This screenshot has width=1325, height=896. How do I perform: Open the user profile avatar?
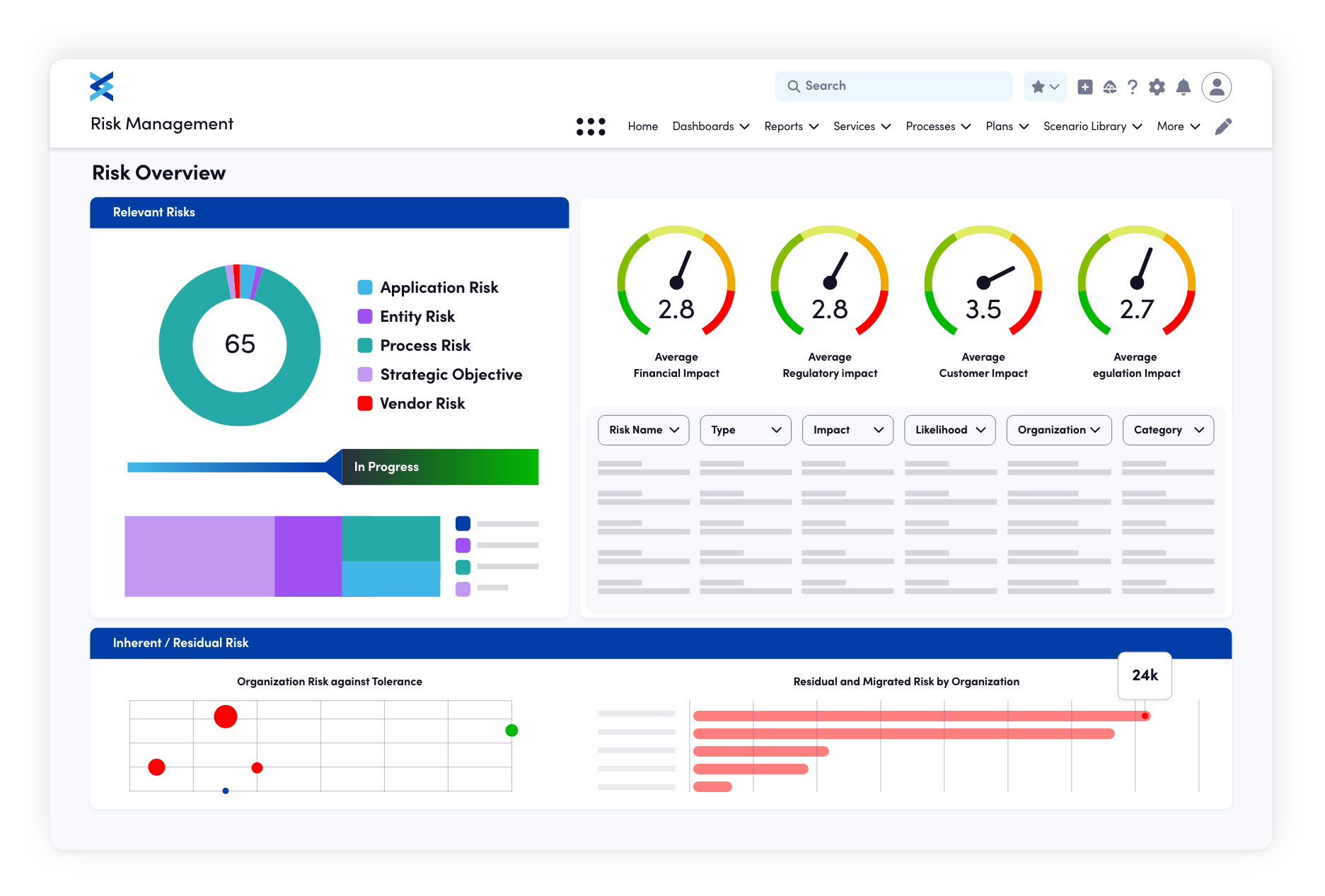click(x=1217, y=87)
